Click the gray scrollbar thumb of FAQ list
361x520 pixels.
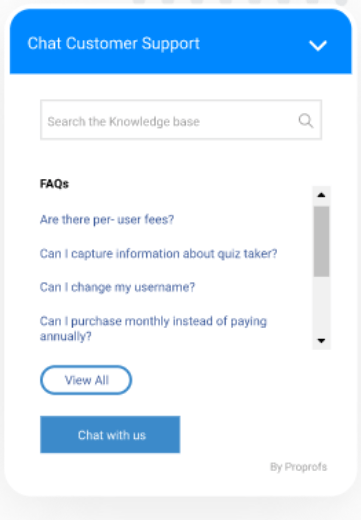[x=321, y=241]
